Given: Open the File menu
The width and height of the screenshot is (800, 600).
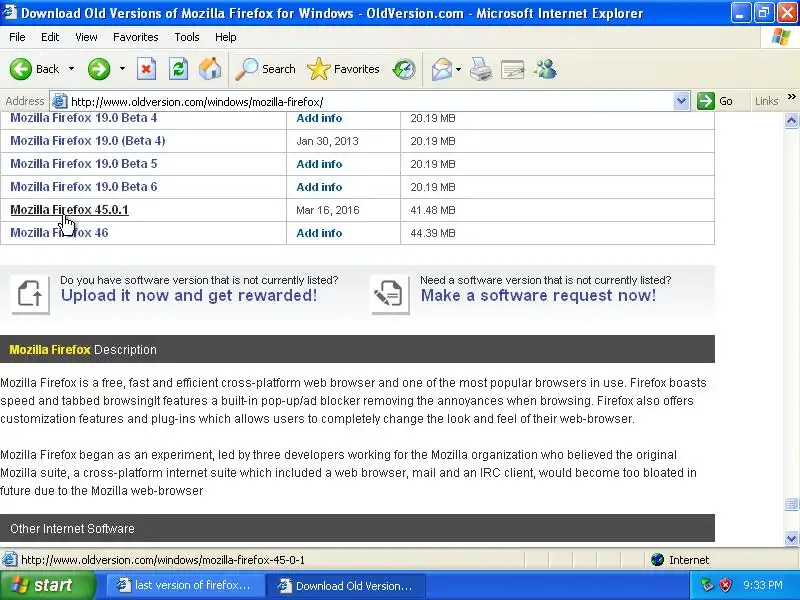Looking at the screenshot, I should tap(17, 37).
